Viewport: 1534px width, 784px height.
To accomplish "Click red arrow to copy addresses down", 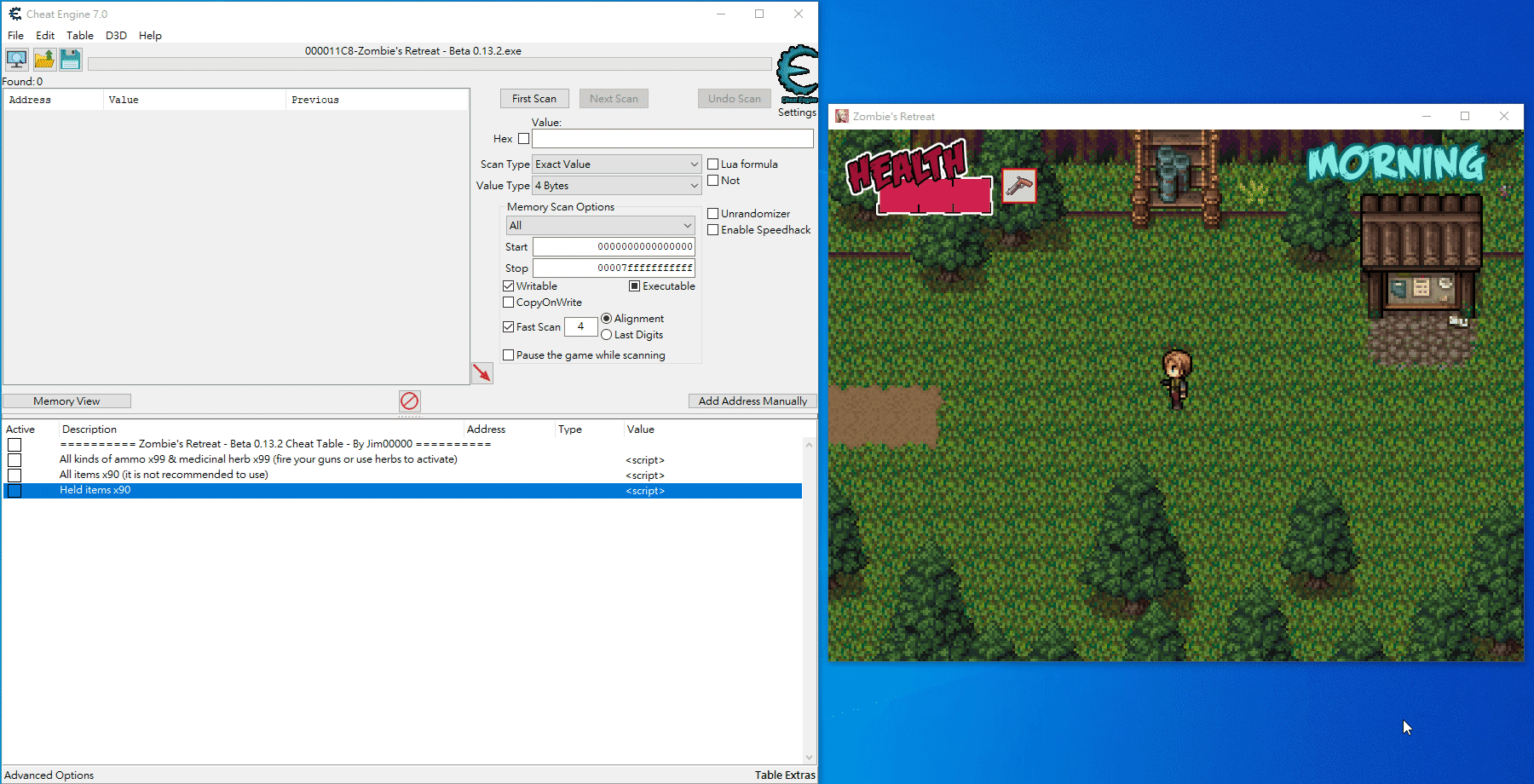I will coord(482,373).
